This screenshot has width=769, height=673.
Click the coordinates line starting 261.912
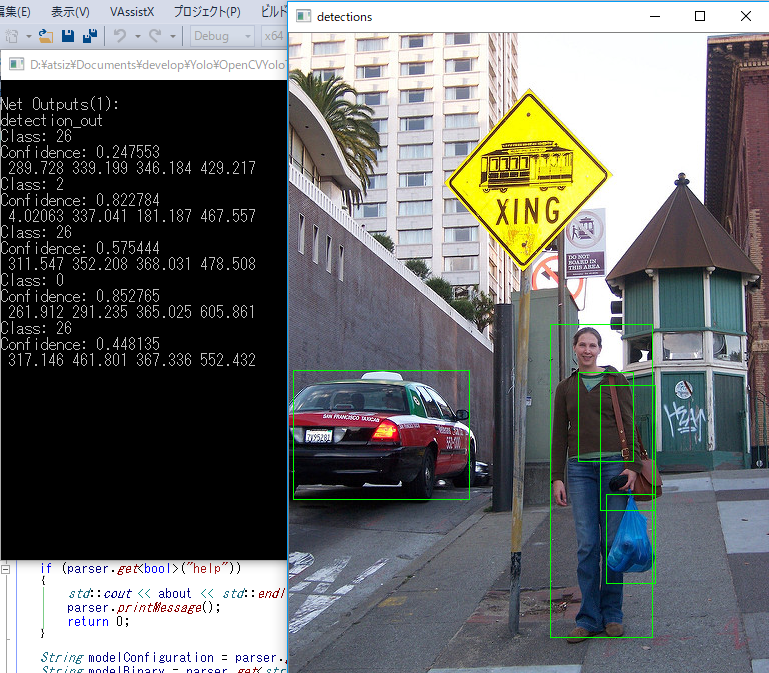pos(131,312)
